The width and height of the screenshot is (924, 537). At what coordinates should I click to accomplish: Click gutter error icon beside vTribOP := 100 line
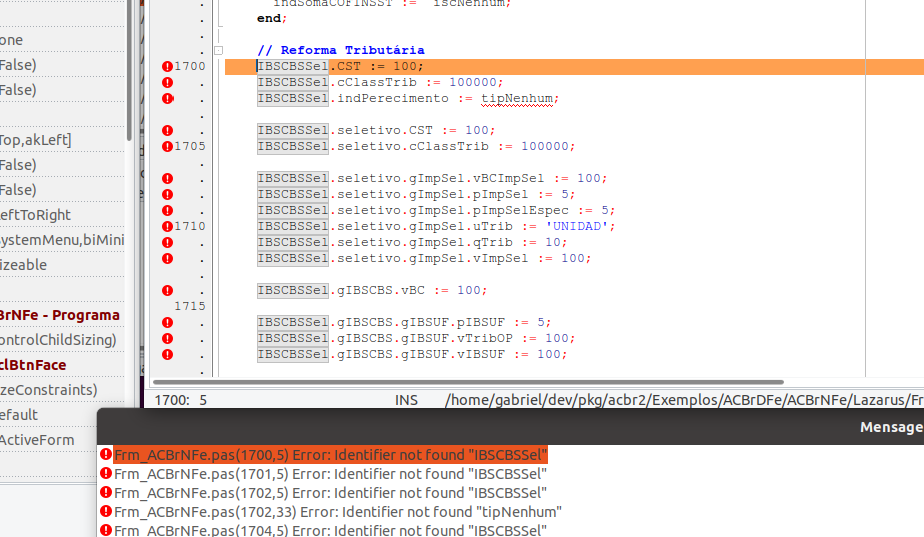(x=167, y=338)
